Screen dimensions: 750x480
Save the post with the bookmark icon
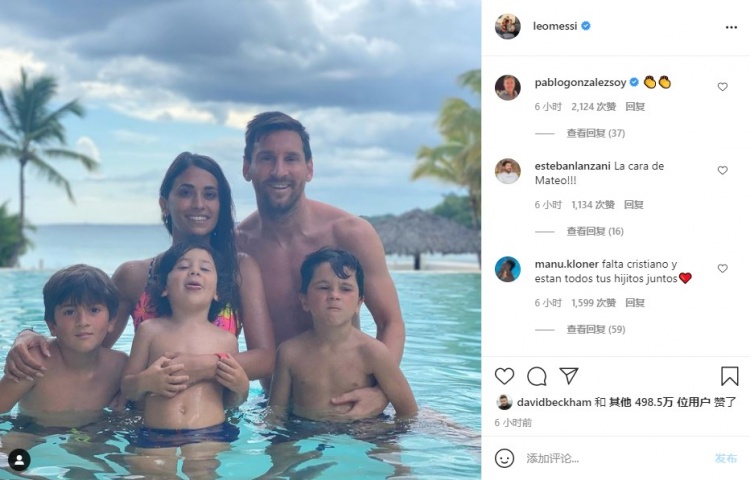click(729, 376)
